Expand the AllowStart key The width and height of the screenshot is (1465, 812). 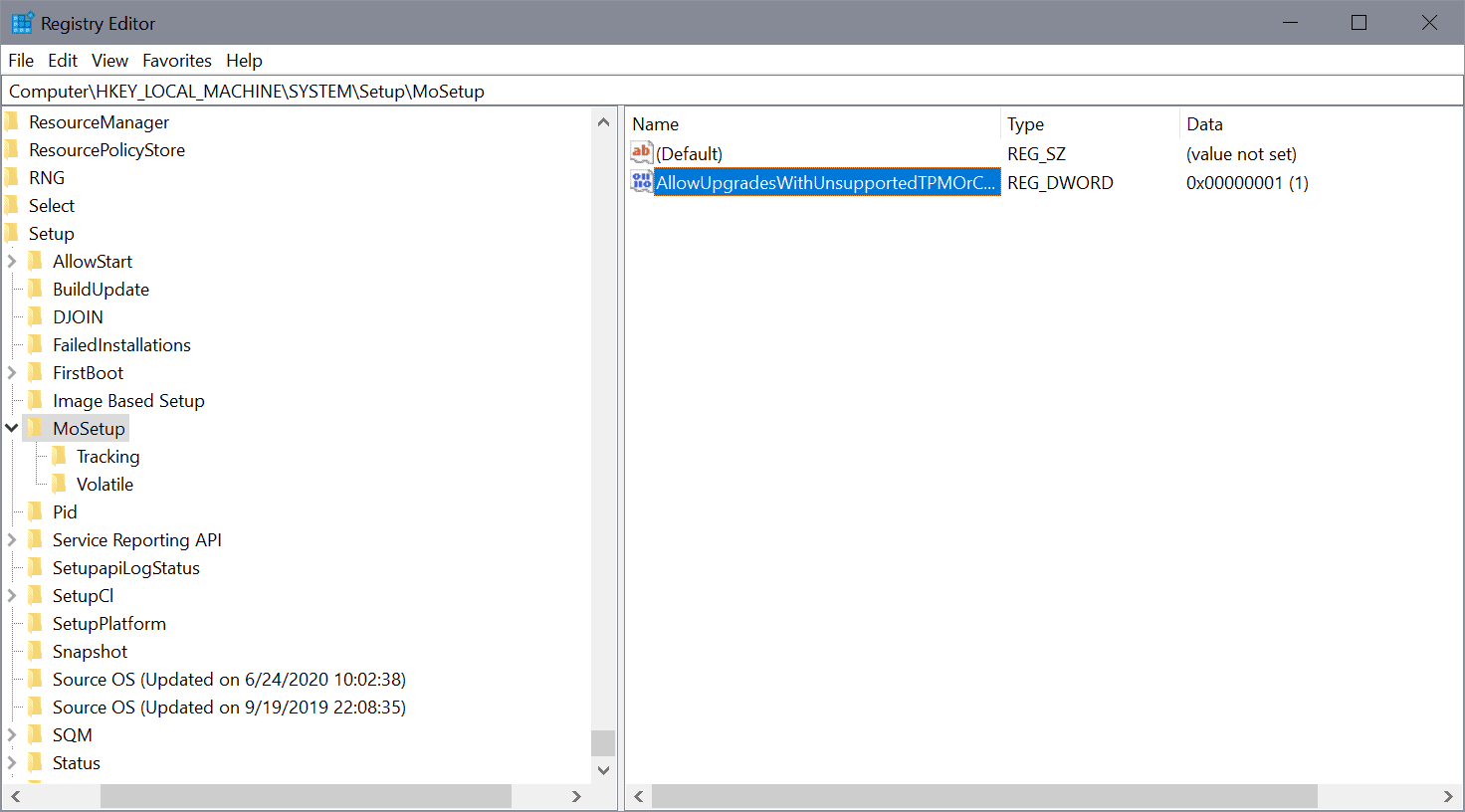pos(12,262)
